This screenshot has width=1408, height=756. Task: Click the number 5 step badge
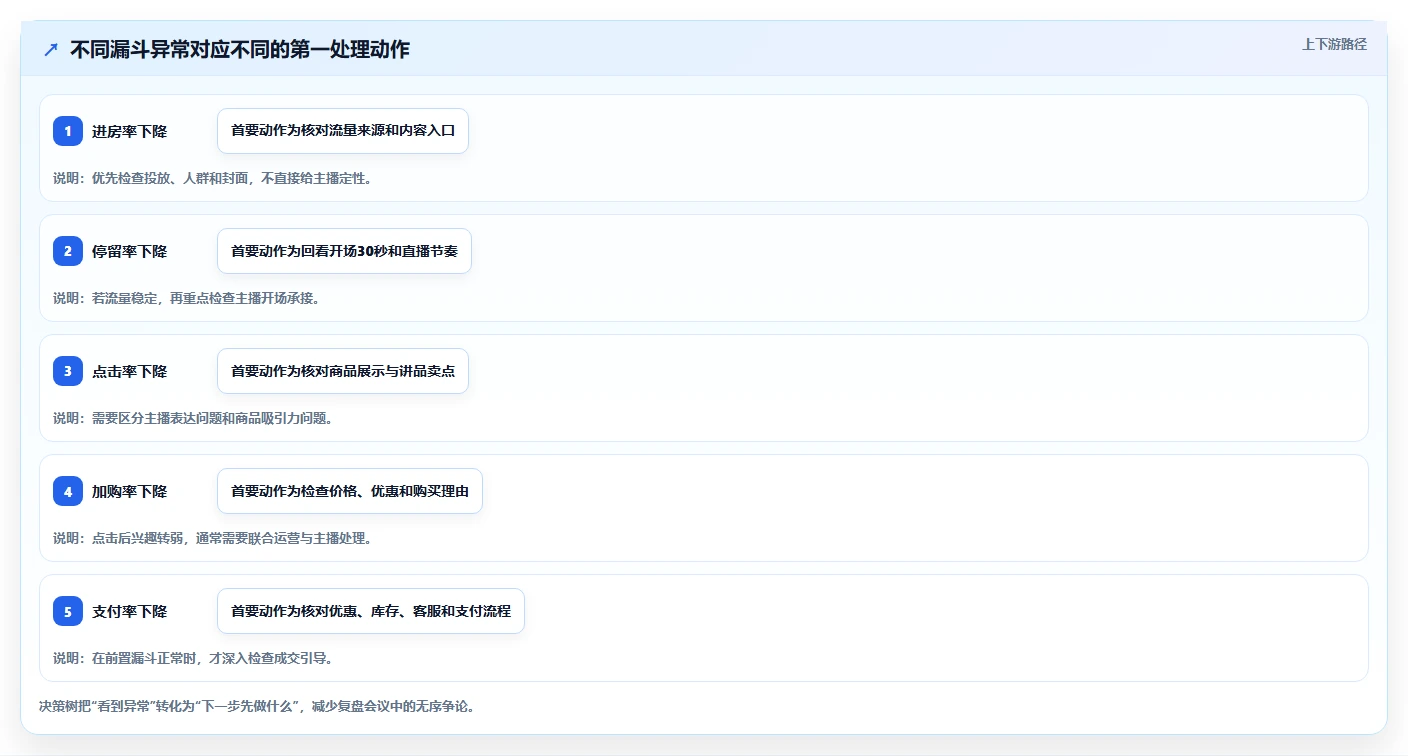click(68, 611)
